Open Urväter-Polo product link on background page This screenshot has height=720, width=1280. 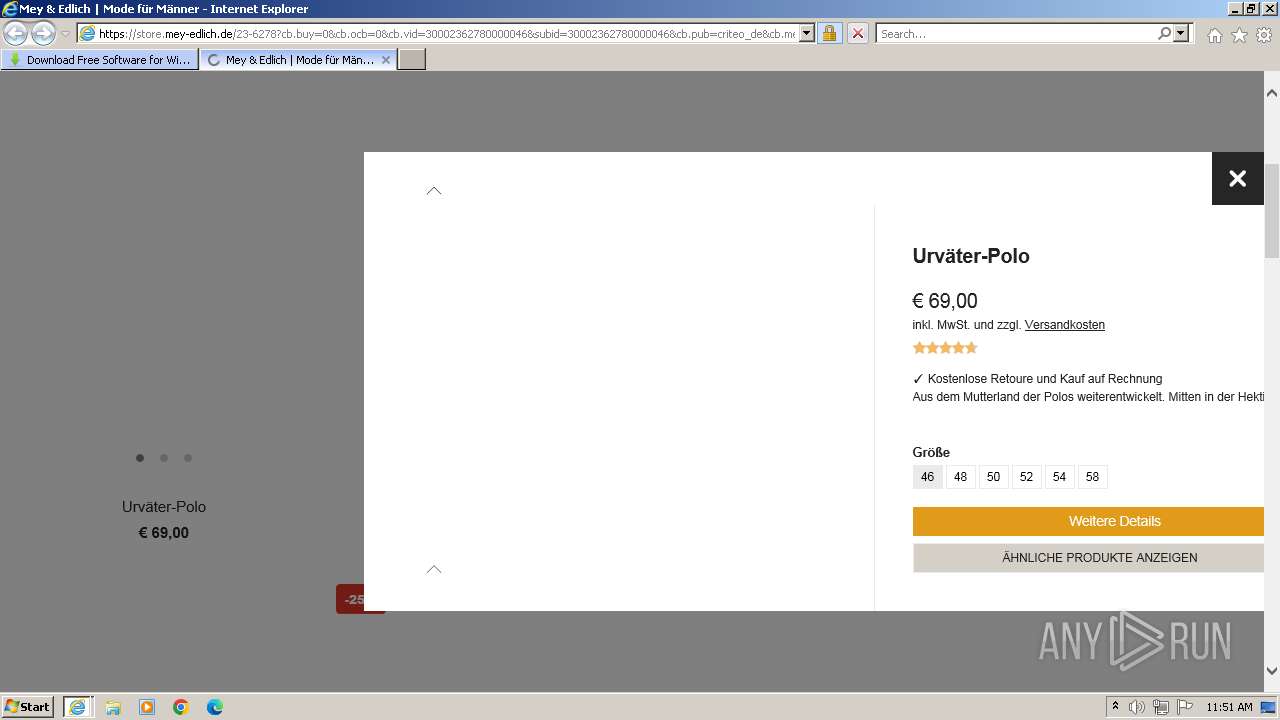coord(164,507)
